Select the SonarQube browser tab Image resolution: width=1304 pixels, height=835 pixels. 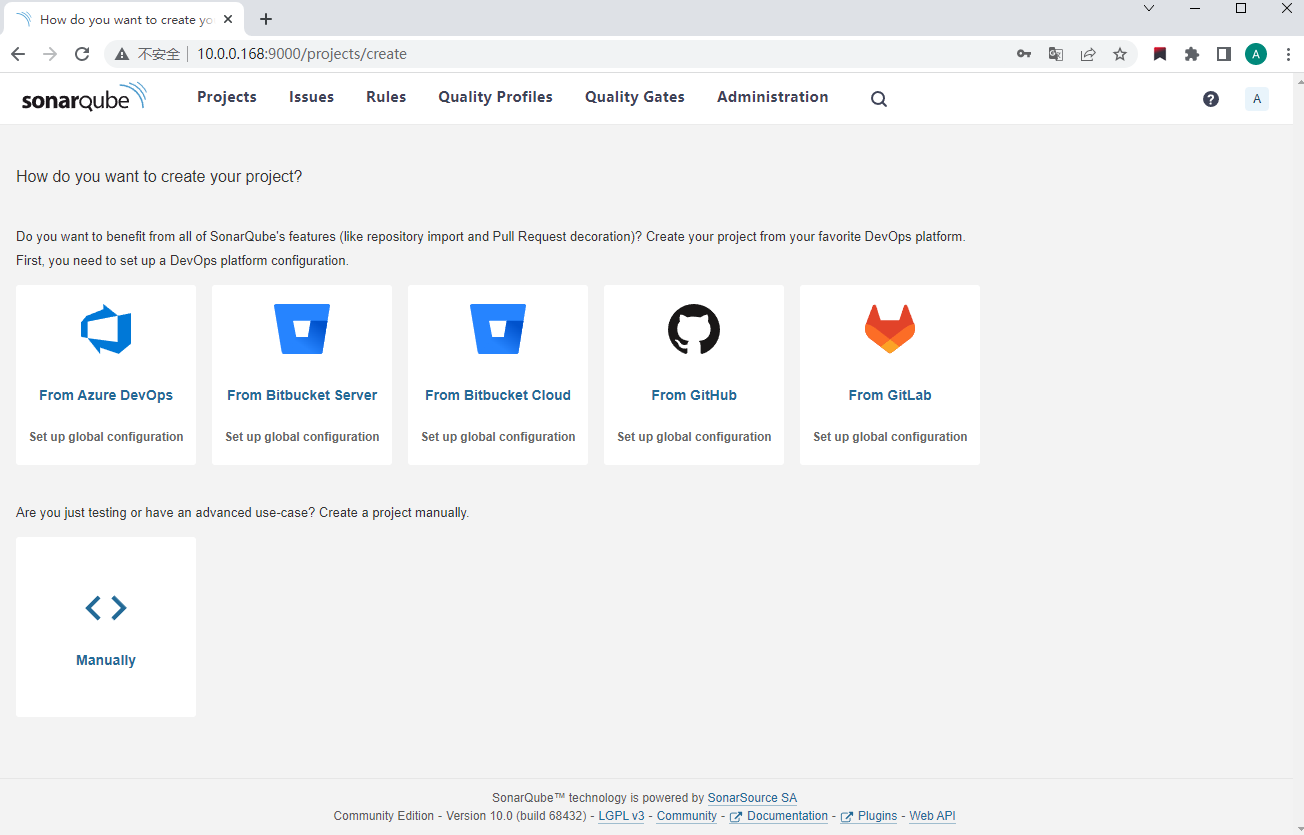[126, 19]
